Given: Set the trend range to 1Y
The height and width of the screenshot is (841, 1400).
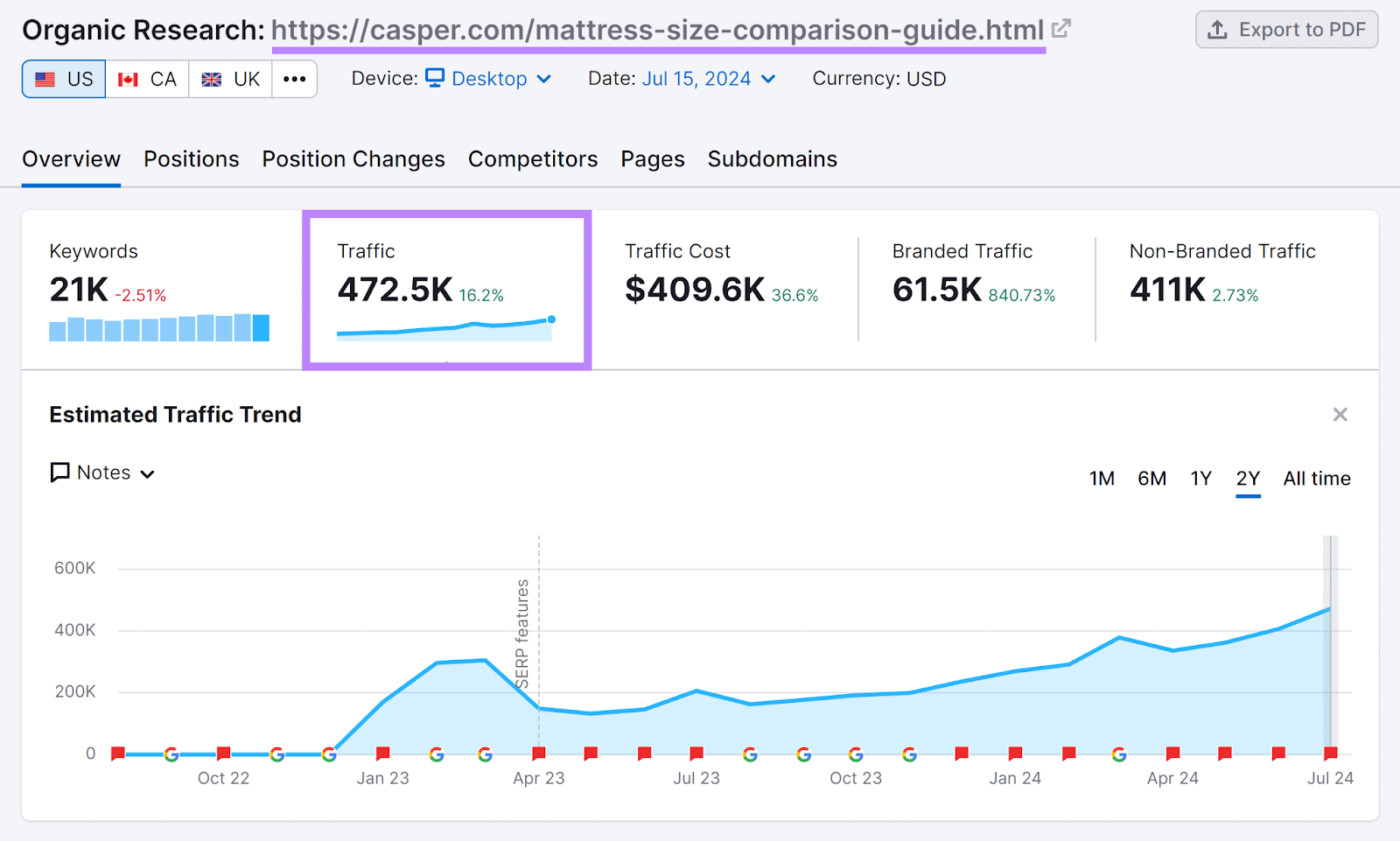Looking at the screenshot, I should pyautogui.click(x=1200, y=479).
